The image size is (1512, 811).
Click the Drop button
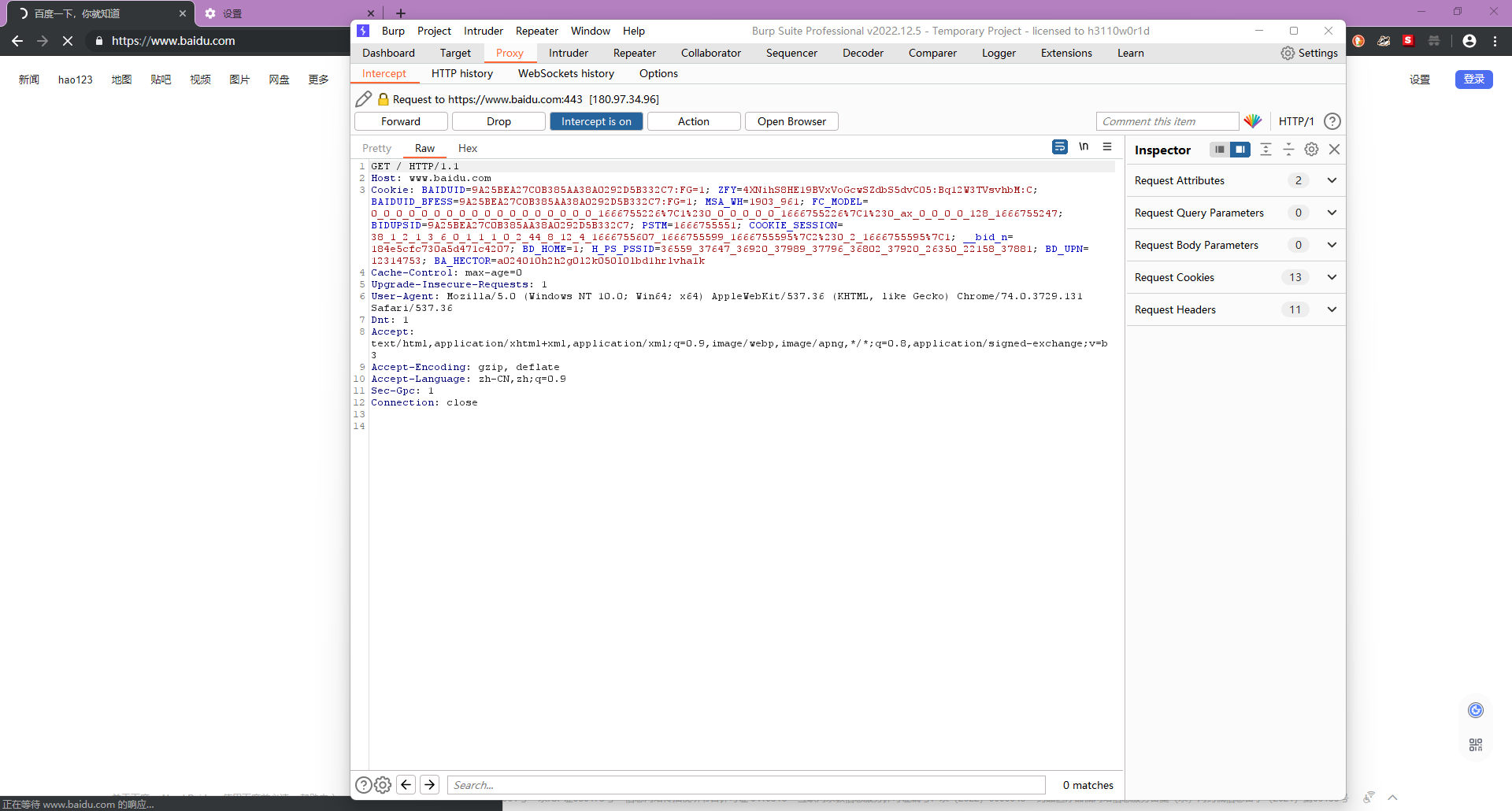click(x=498, y=121)
